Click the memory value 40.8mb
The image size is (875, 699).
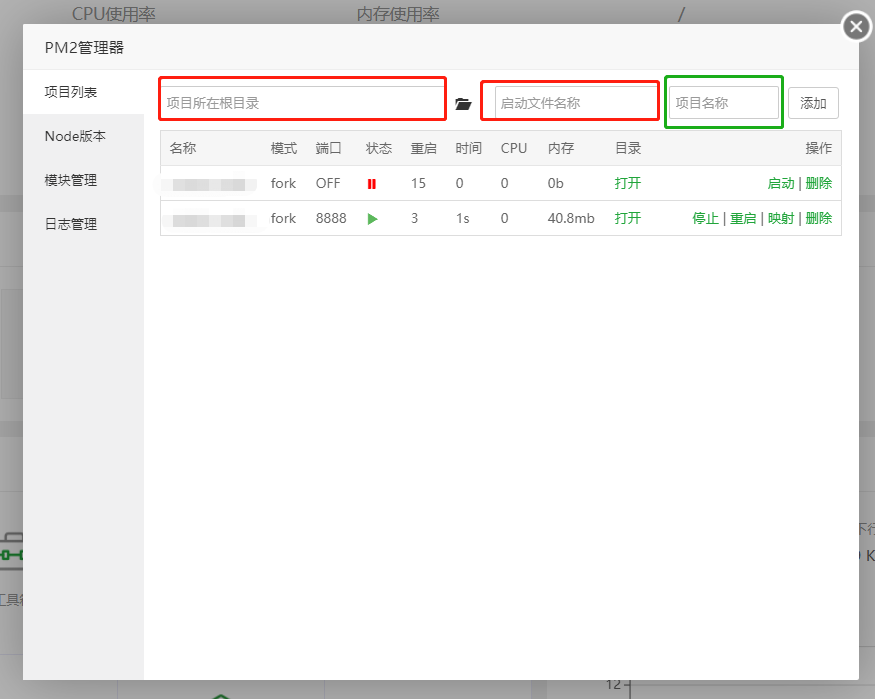pos(571,218)
